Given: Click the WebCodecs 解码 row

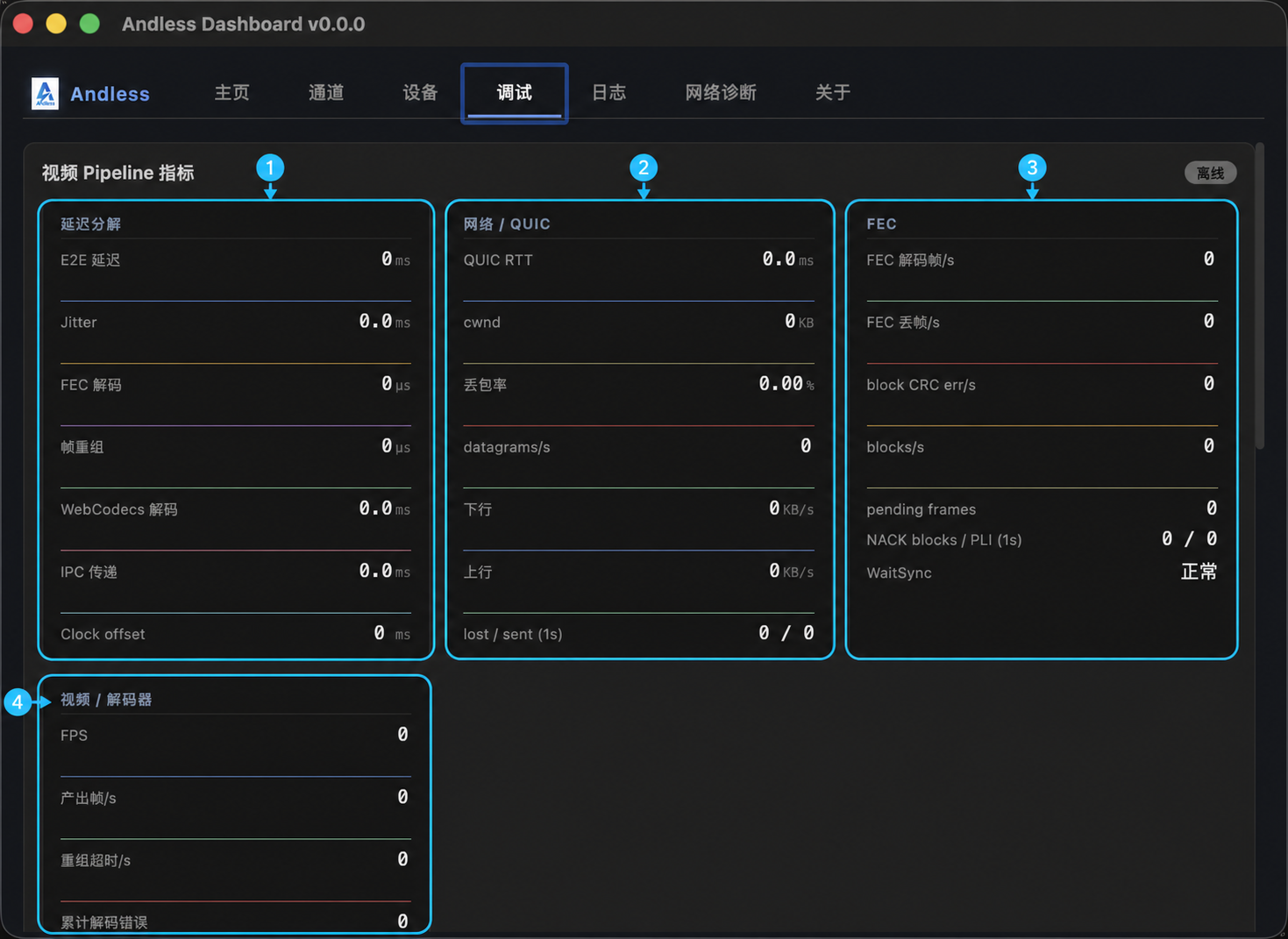Looking at the screenshot, I should pyautogui.click(x=236, y=509).
